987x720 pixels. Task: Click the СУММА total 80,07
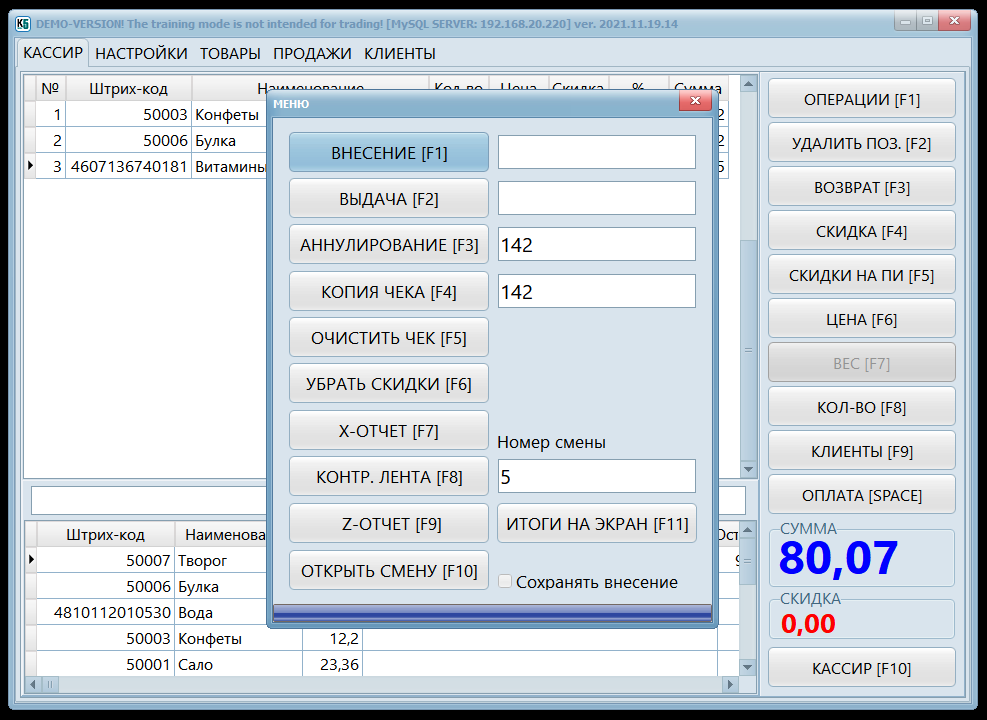838,558
